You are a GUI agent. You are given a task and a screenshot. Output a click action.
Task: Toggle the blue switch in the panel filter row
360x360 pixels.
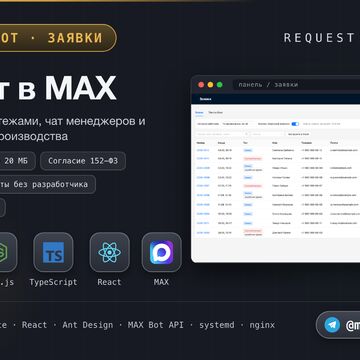[295, 124]
